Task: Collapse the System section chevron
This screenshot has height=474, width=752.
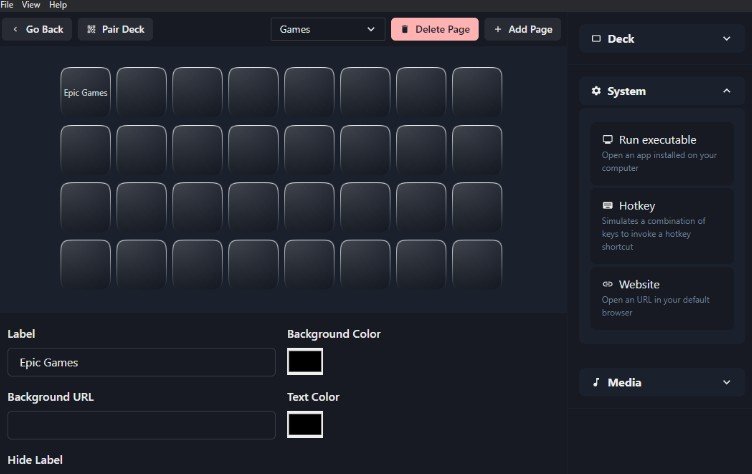Action: (727, 91)
